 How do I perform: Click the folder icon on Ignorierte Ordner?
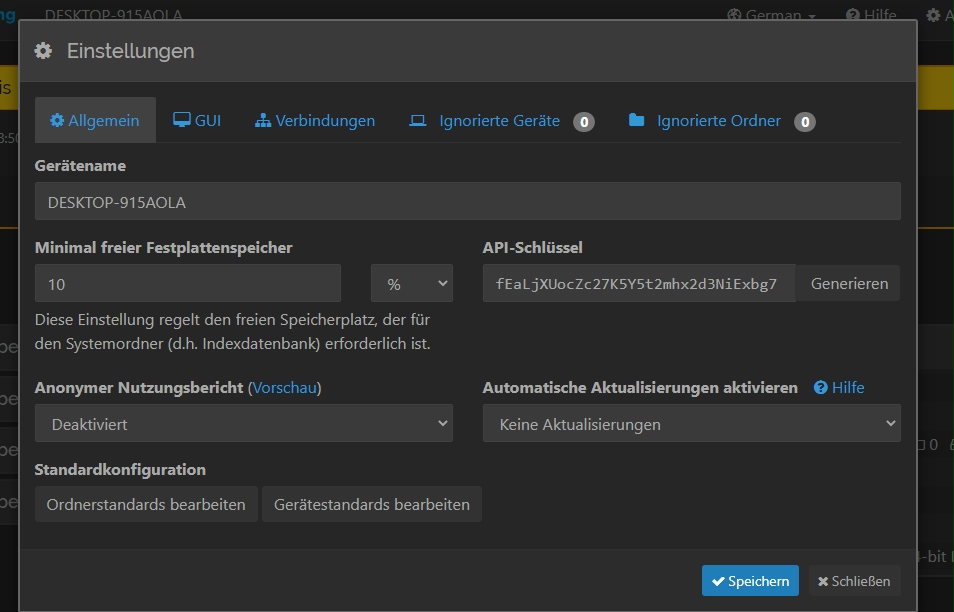pos(636,120)
